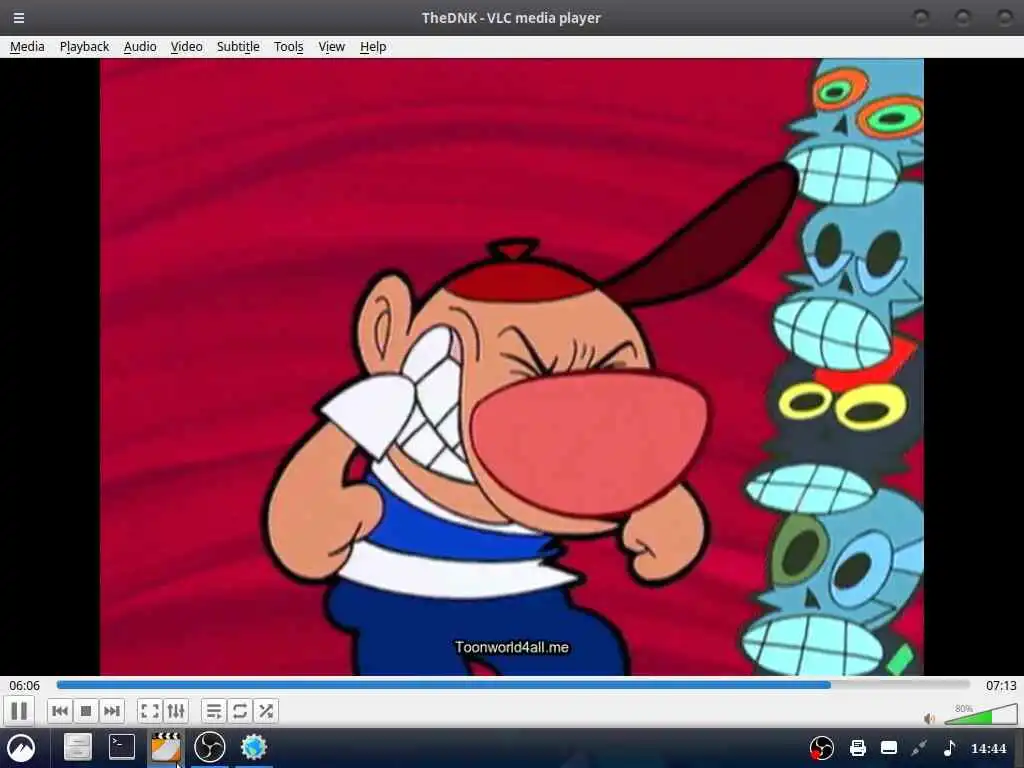Open the Help menu
This screenshot has width=1024, height=768.
(373, 46)
